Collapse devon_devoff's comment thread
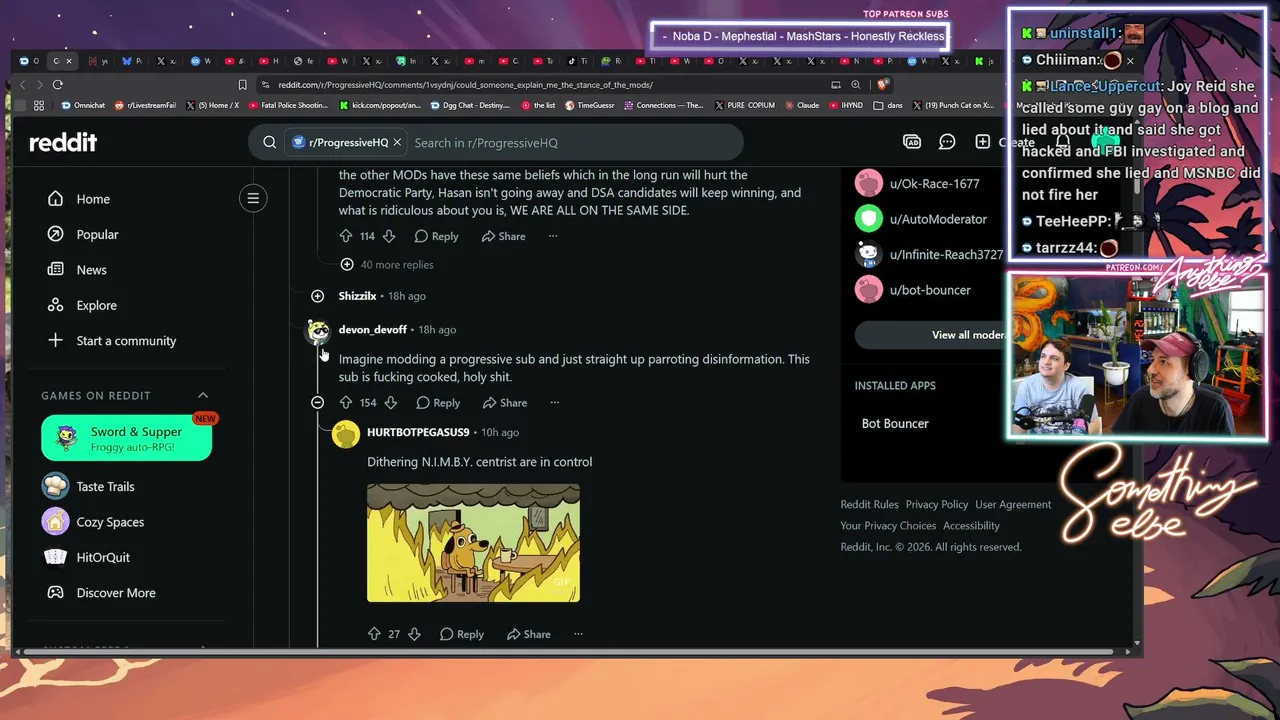This screenshot has width=1280, height=720. pos(318,402)
